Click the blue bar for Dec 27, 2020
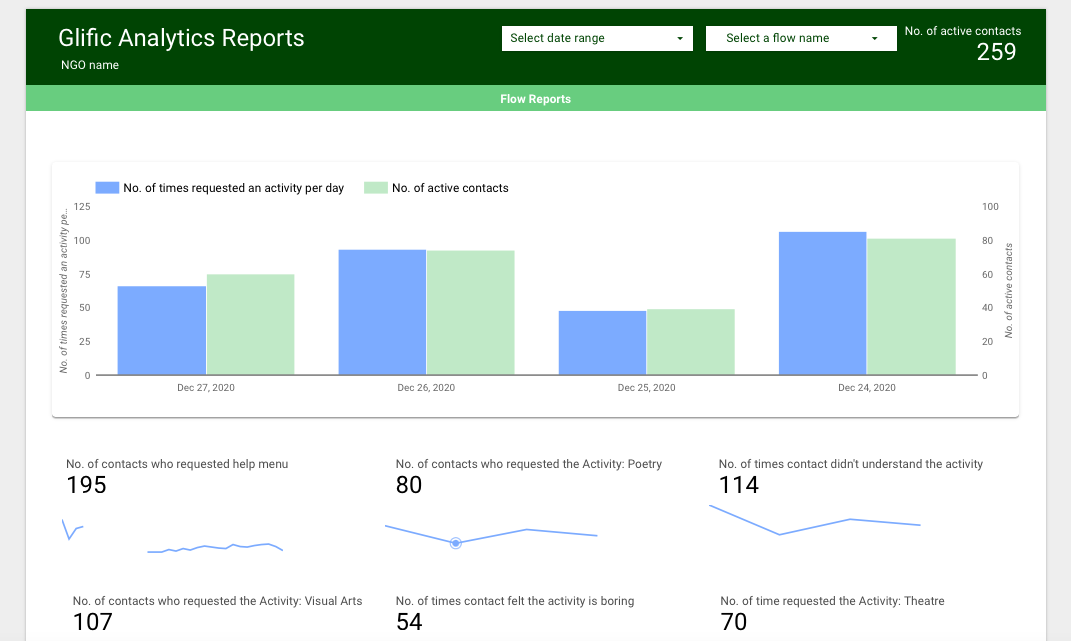The width and height of the screenshot is (1071, 641). tap(162, 330)
